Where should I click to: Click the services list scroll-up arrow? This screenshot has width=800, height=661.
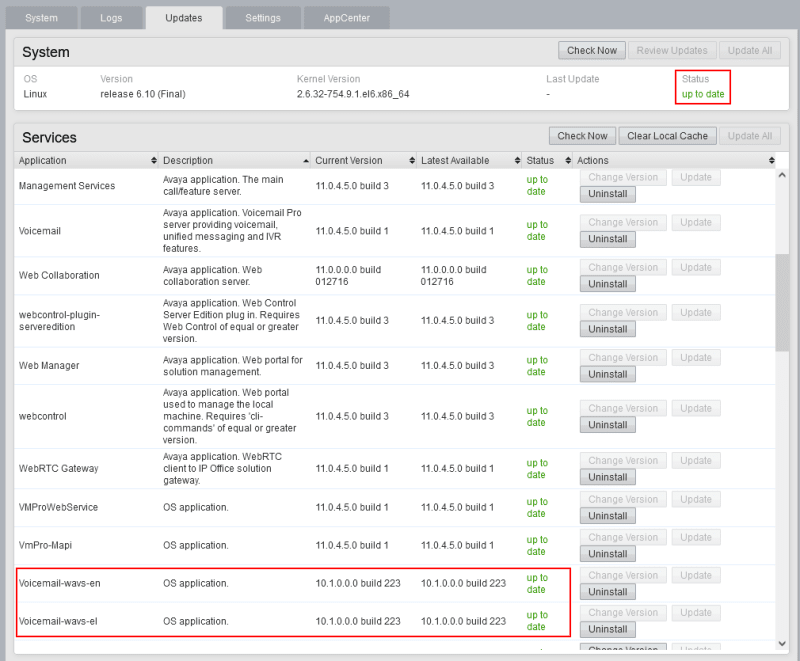(782, 175)
